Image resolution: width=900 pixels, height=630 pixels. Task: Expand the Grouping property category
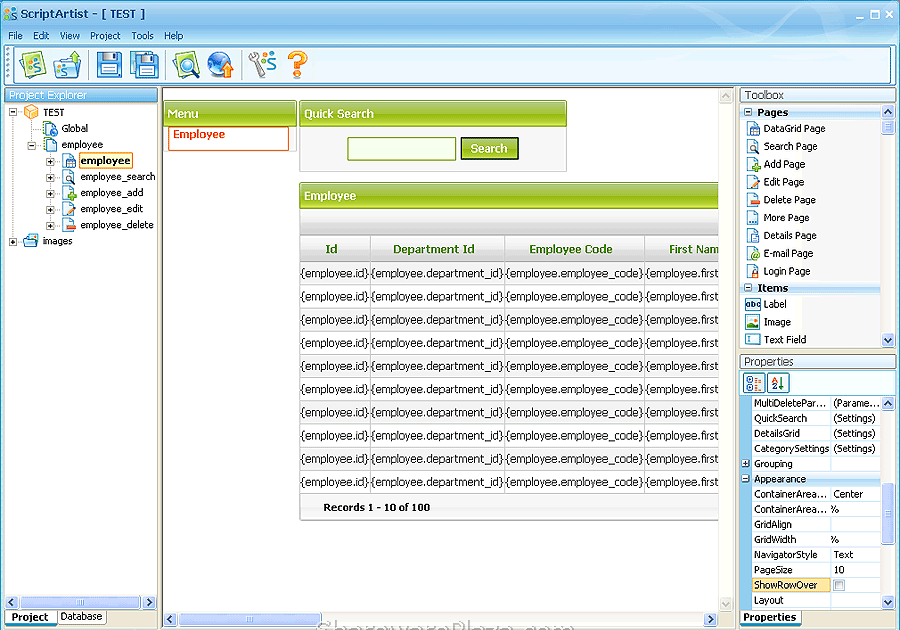(746, 464)
